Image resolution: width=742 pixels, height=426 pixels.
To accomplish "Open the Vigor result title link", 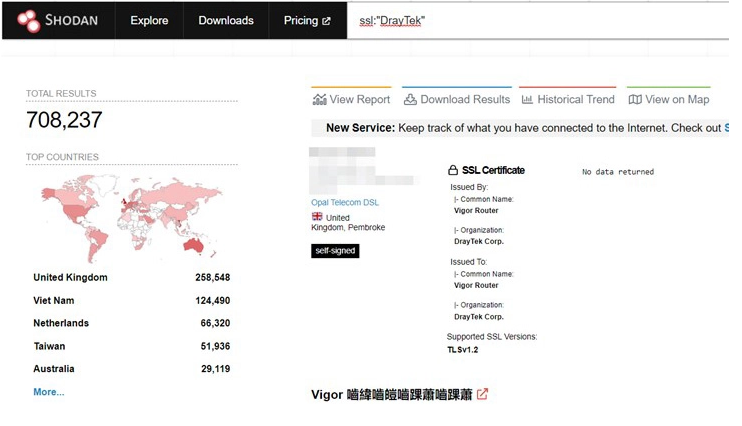I will (x=391, y=394).
